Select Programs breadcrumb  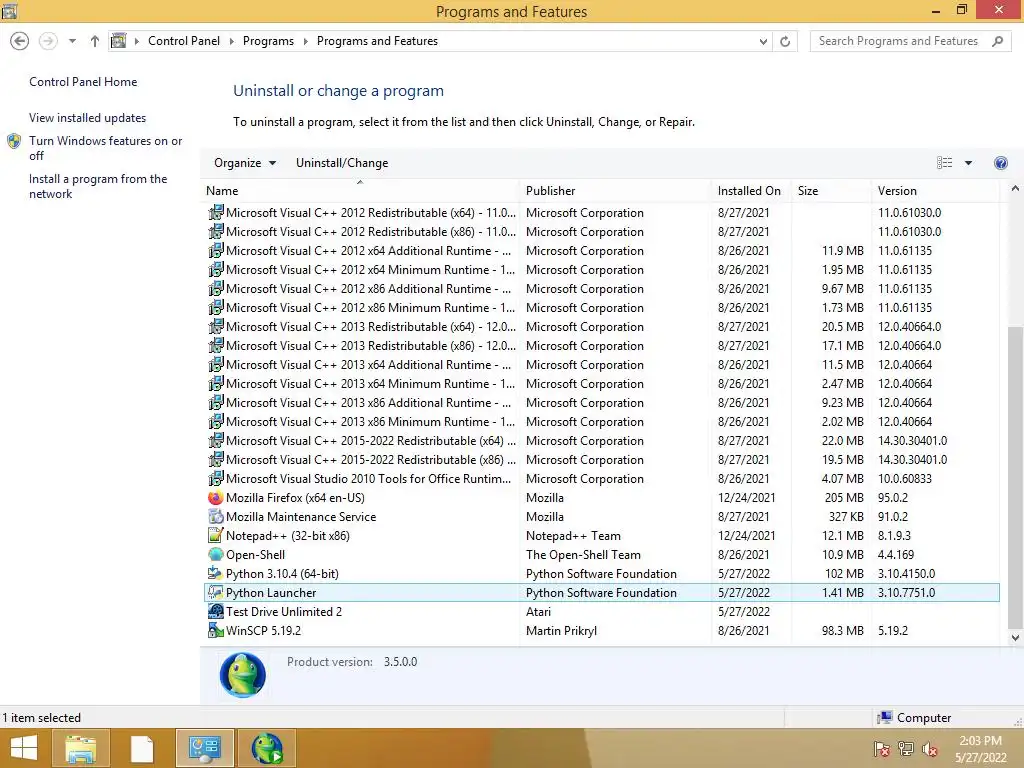(x=268, y=40)
